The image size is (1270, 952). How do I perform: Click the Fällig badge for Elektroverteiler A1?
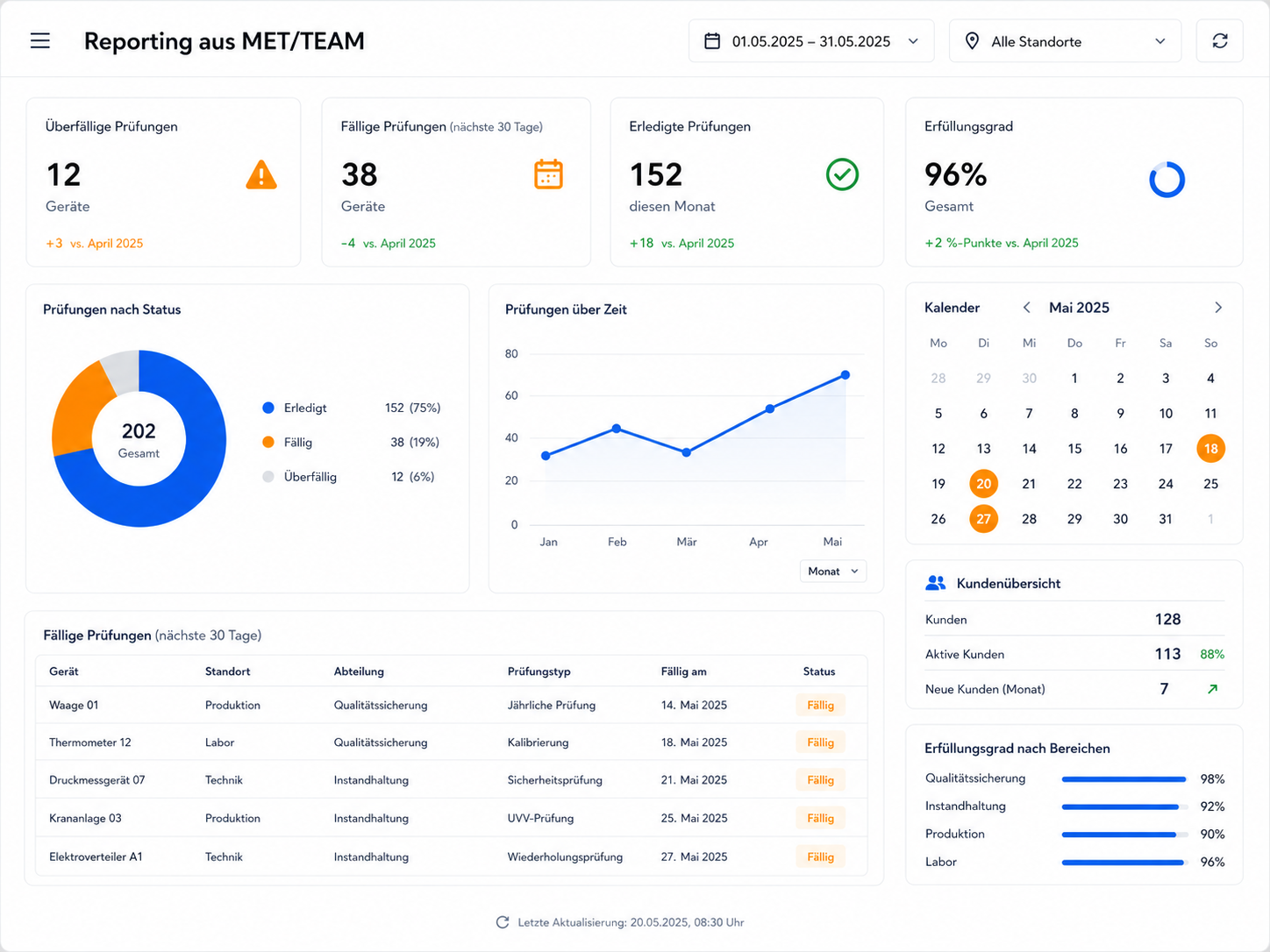click(820, 856)
